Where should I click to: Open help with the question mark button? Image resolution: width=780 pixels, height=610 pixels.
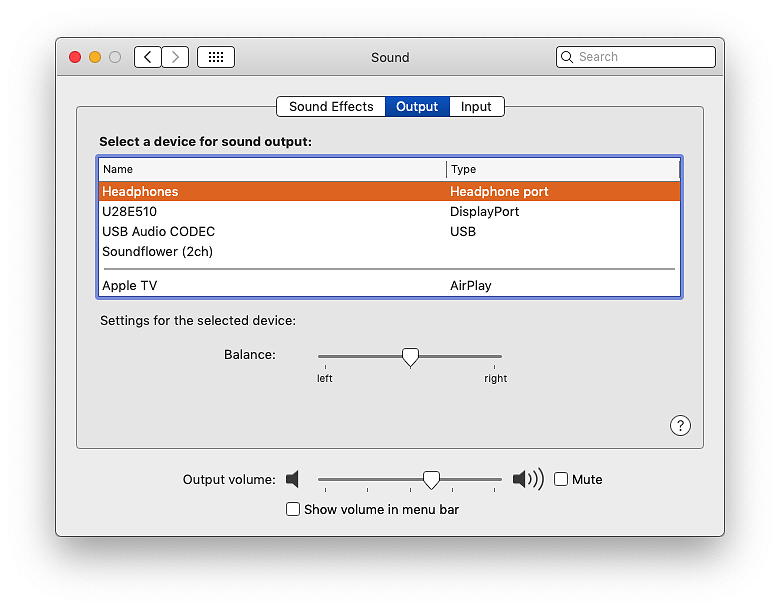coord(680,426)
